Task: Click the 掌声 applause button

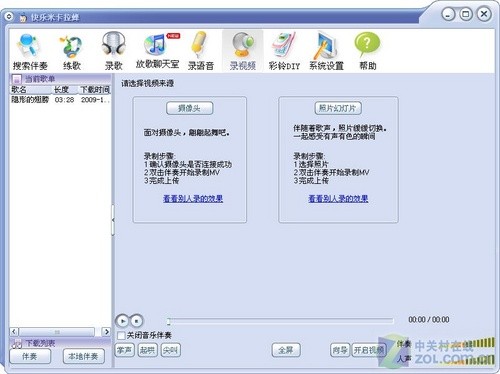Action: point(125,350)
